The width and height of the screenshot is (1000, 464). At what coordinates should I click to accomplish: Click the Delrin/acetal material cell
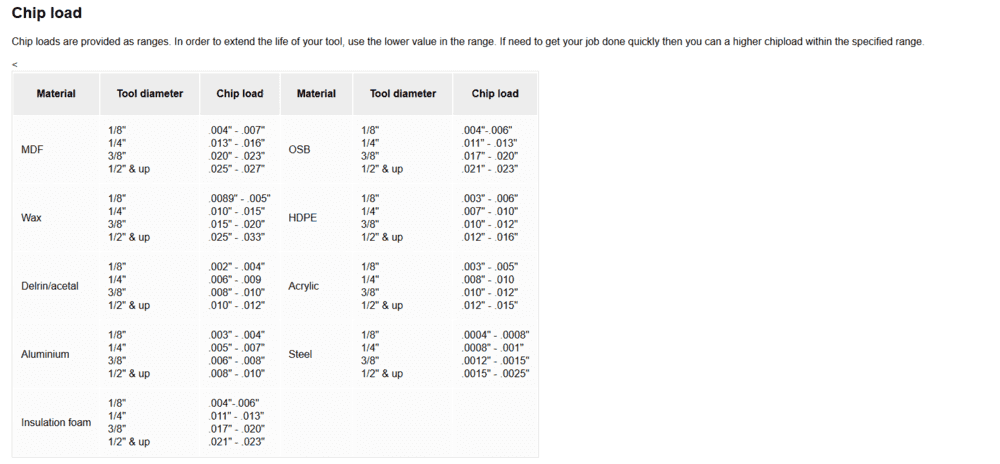pos(50,286)
